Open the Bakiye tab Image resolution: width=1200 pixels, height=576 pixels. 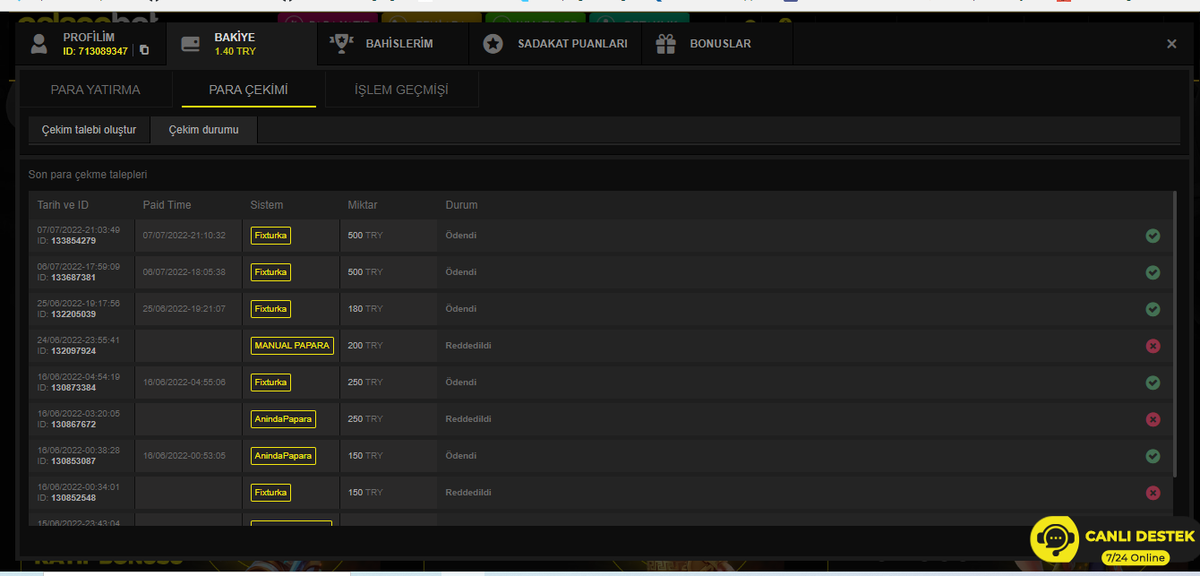(x=242, y=44)
